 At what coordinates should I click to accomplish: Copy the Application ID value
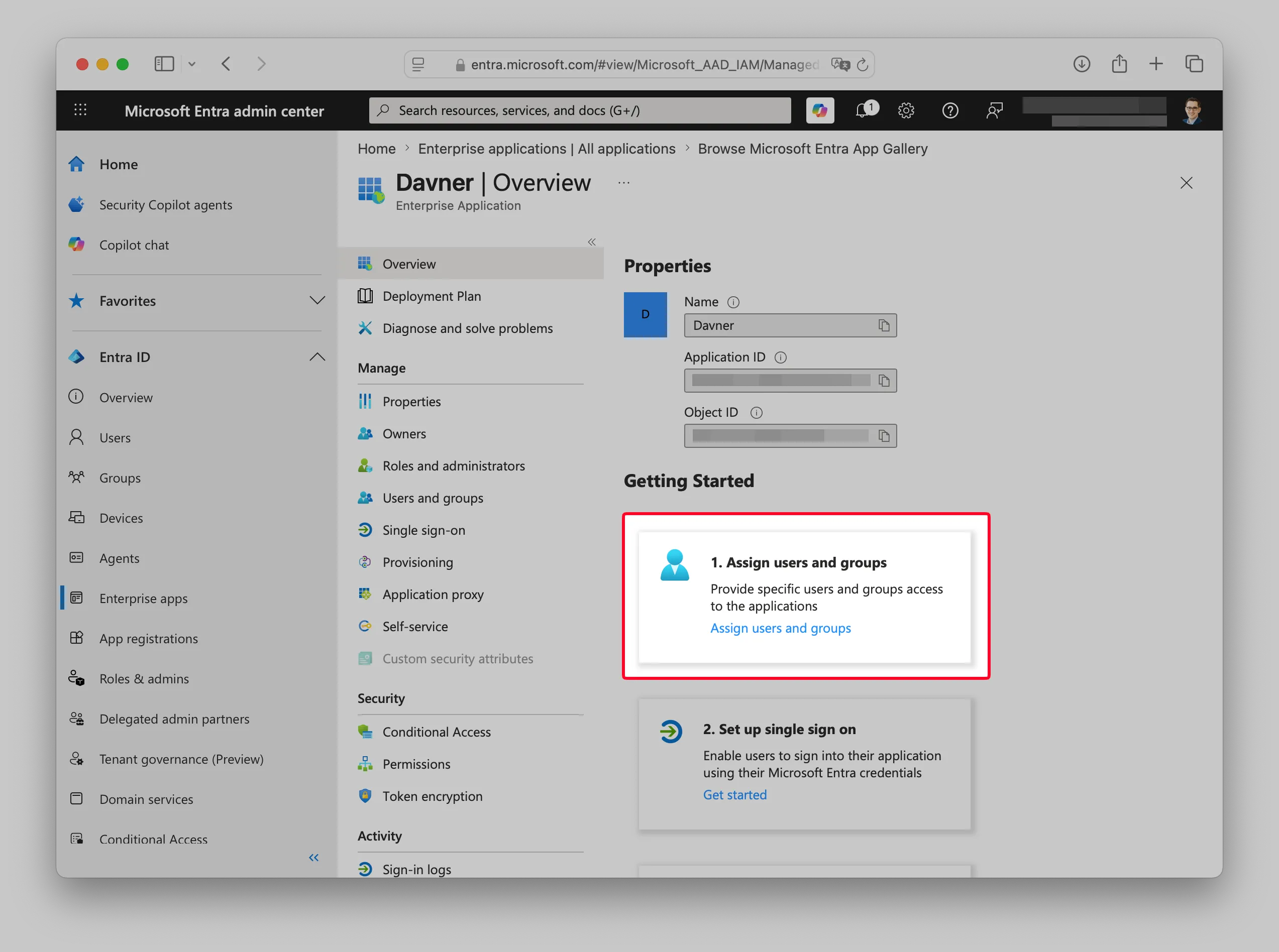884,380
